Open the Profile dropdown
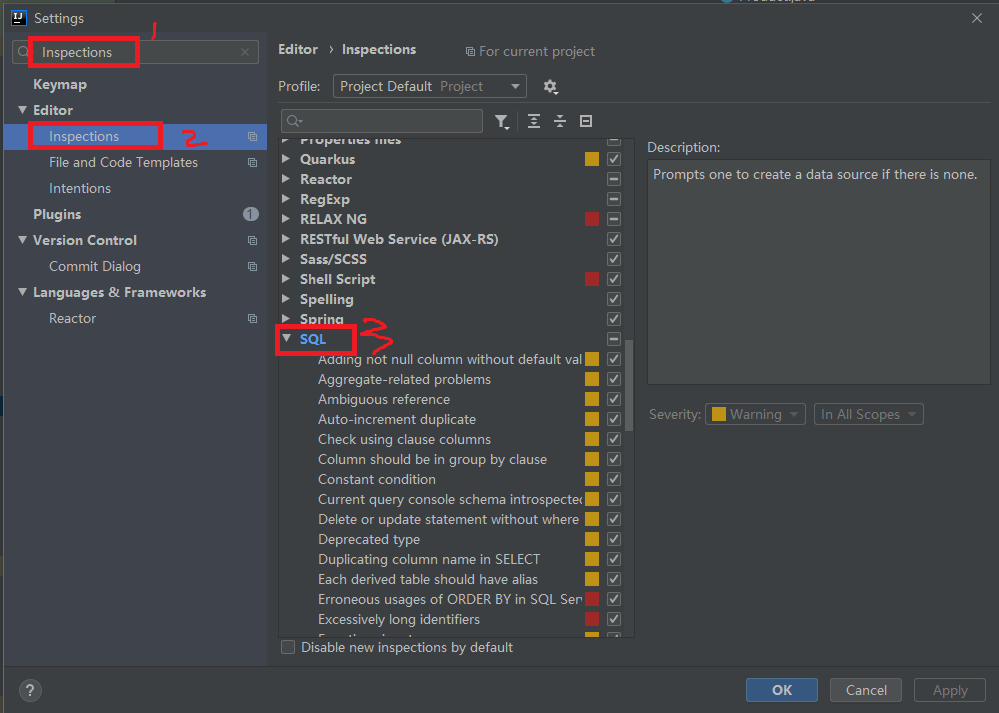This screenshot has width=999, height=713. (429, 87)
